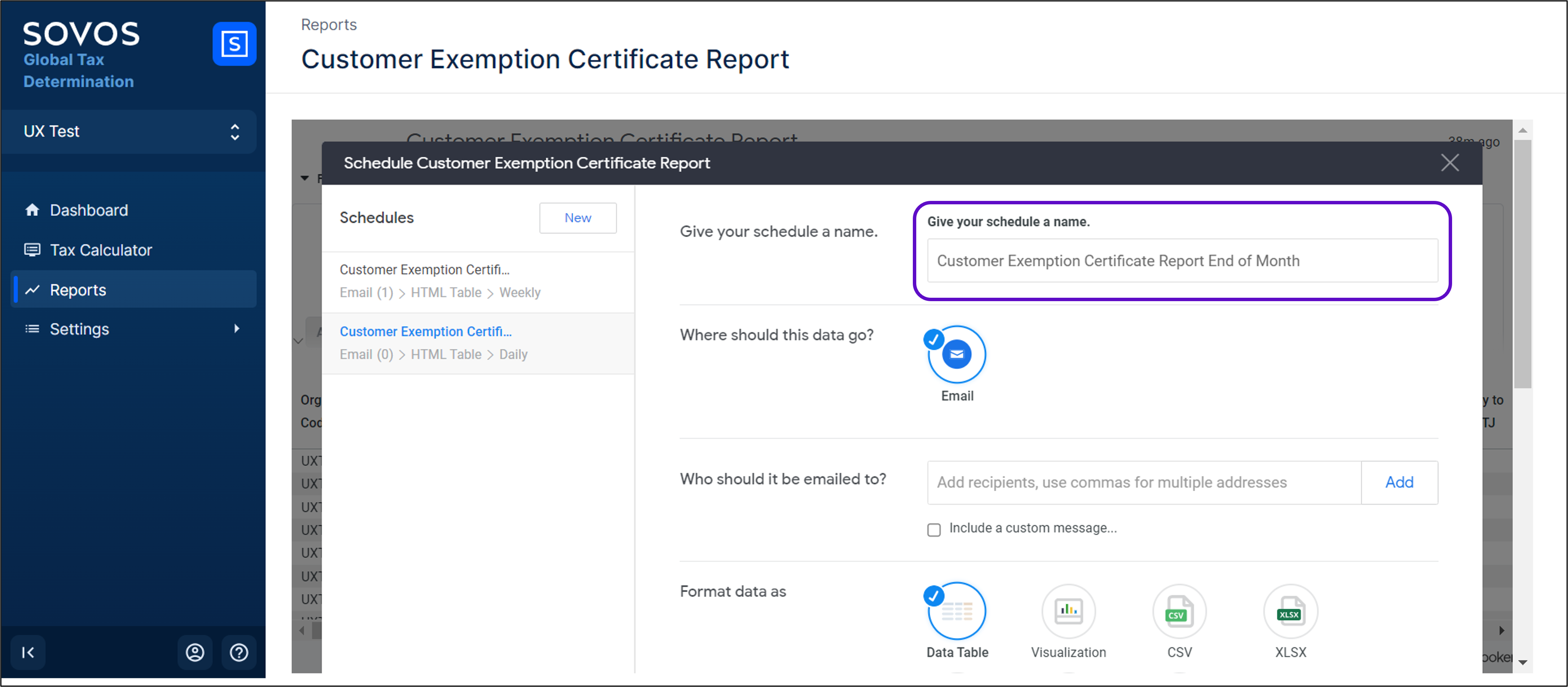1568x687 pixels.
Task: Open Tax Calculator from sidebar
Action: (x=100, y=250)
